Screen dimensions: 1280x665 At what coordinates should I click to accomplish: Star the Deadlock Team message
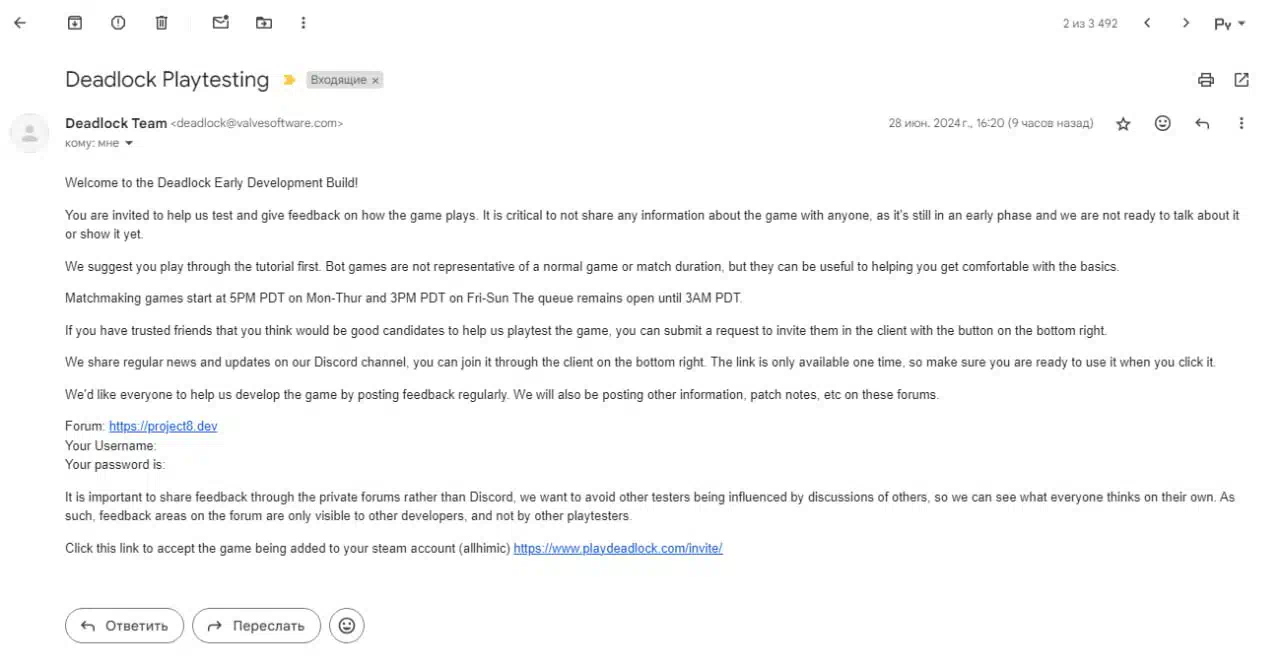pos(1123,124)
